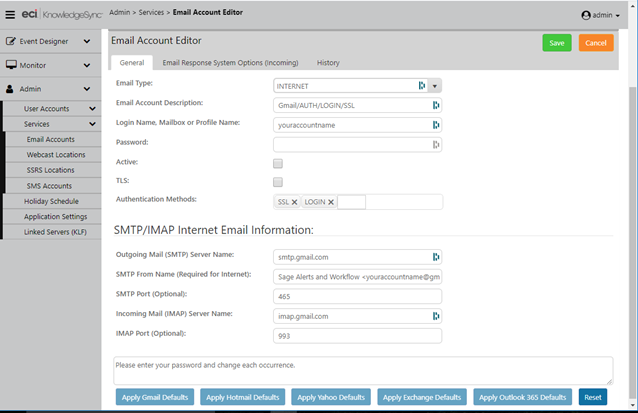Open SSRS Locations in sidebar
This screenshot has width=638, height=413.
pos(50,170)
